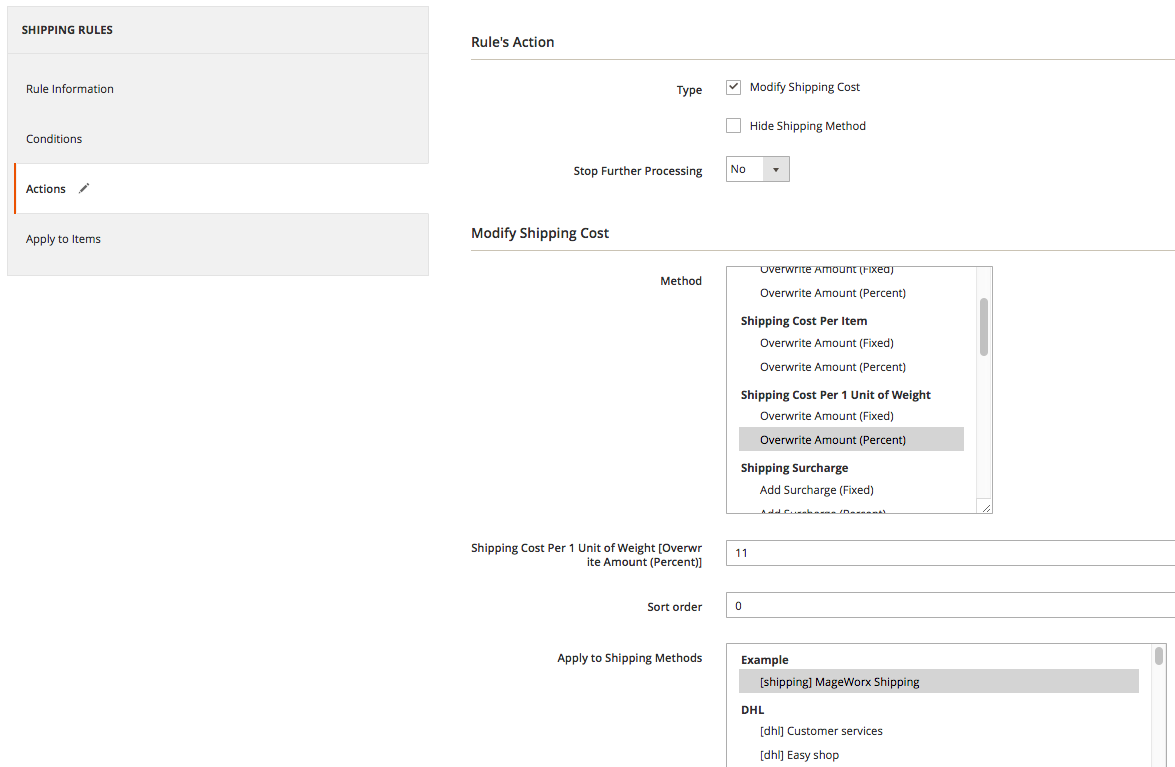The width and height of the screenshot is (1175, 767).
Task: Enable the Hide Shipping Method checkbox
Action: coord(733,126)
